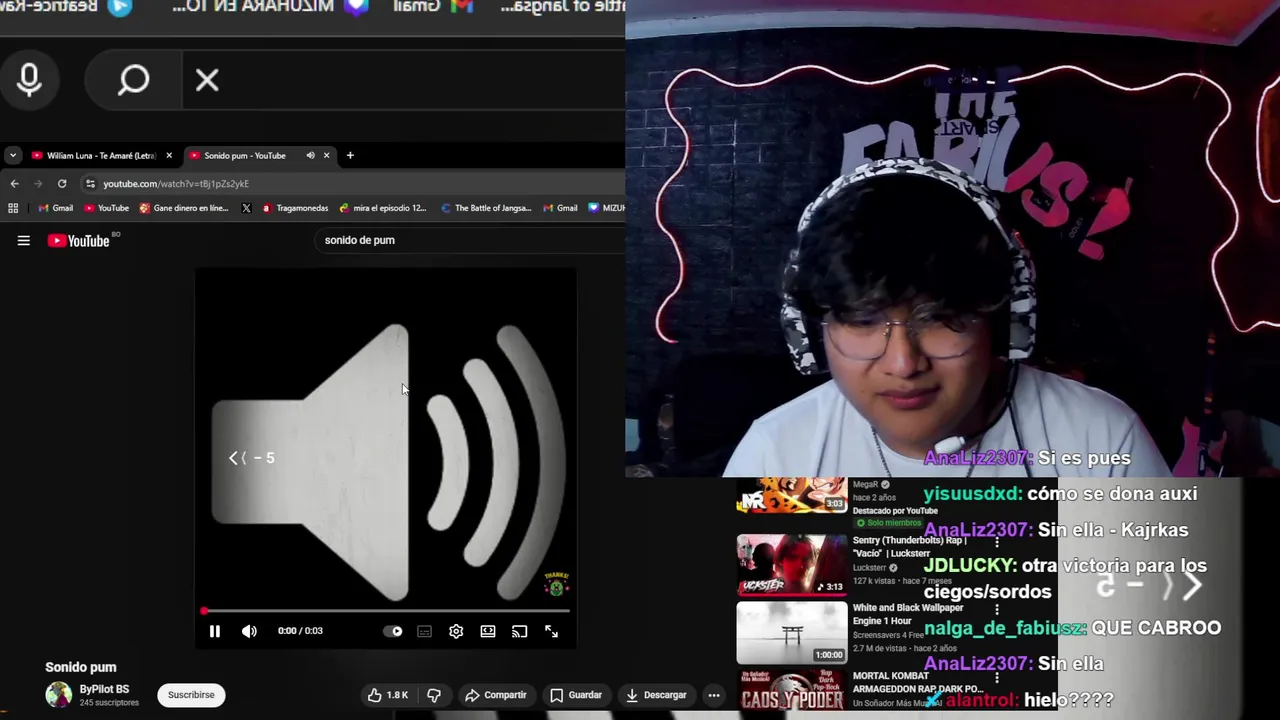Pause the Sonido pum video

214,631
